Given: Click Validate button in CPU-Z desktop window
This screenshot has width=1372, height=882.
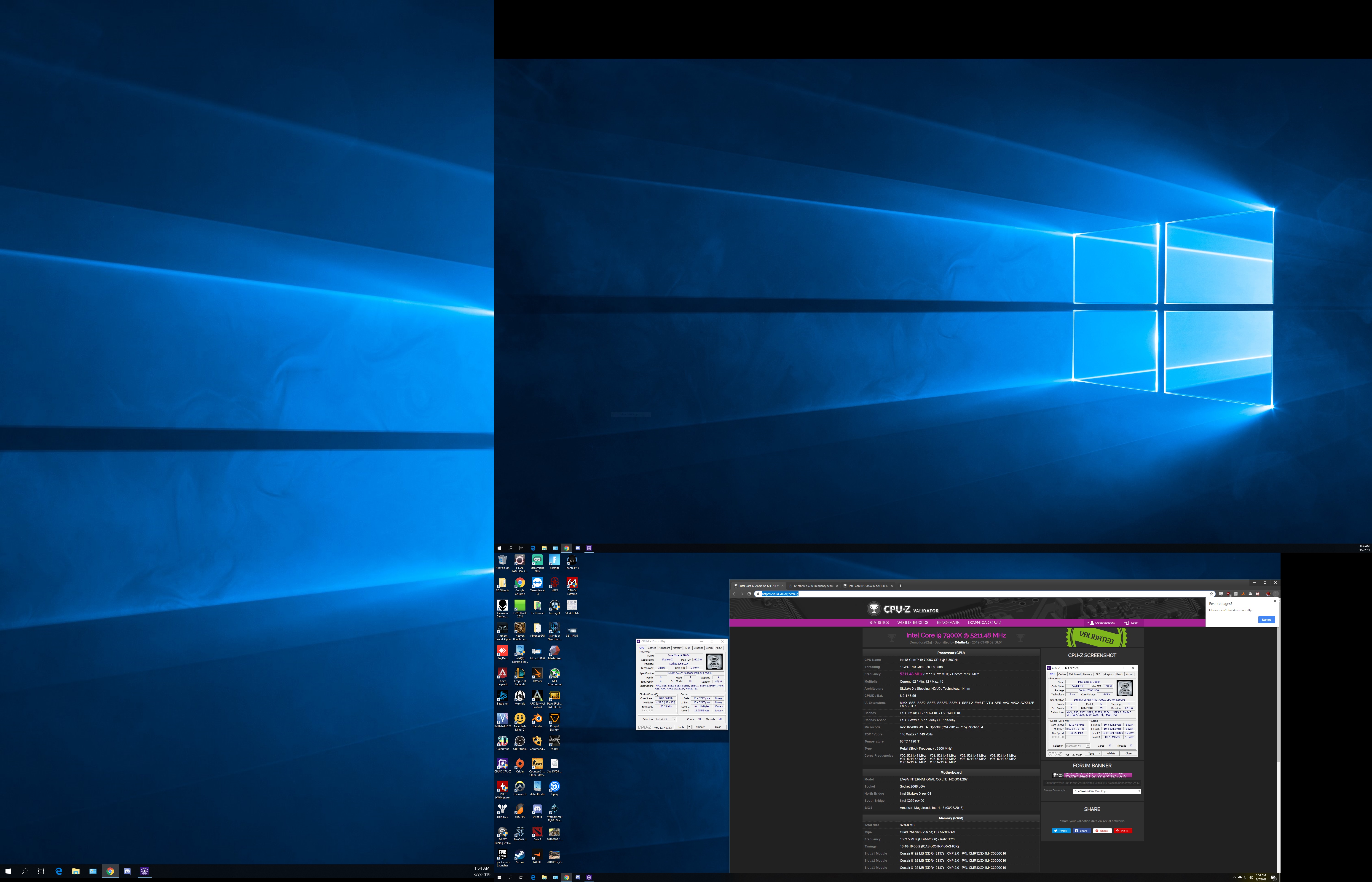Looking at the screenshot, I should pos(701,727).
